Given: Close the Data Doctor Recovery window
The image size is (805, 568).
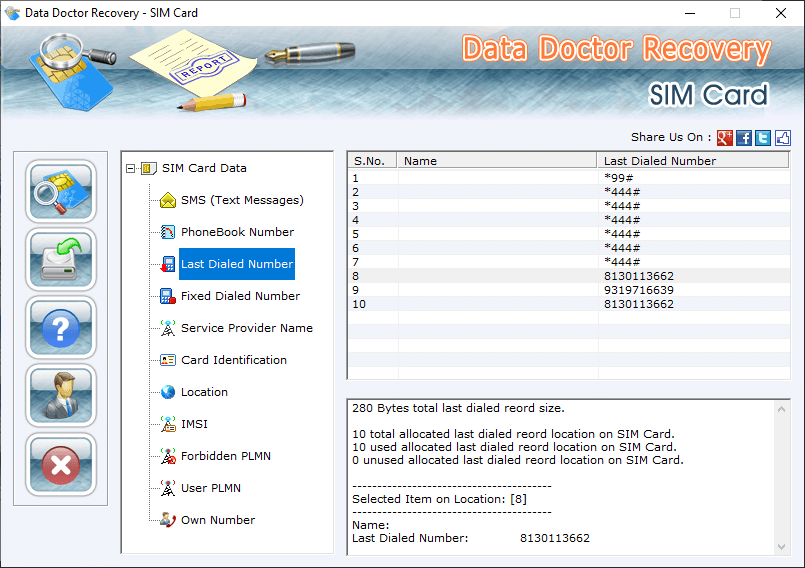Looking at the screenshot, I should (781, 13).
